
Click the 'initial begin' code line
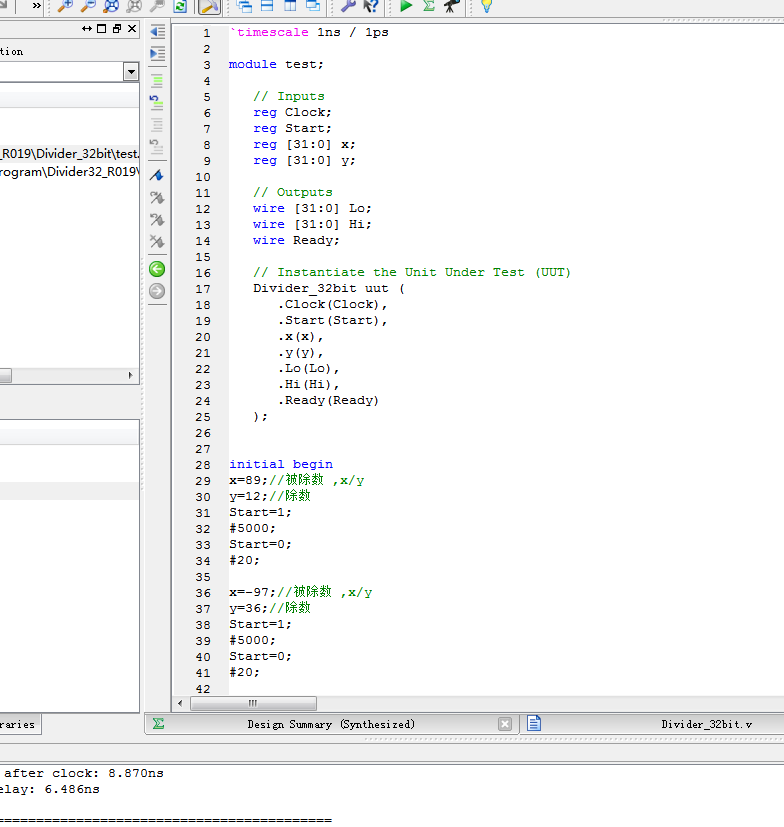click(281, 464)
